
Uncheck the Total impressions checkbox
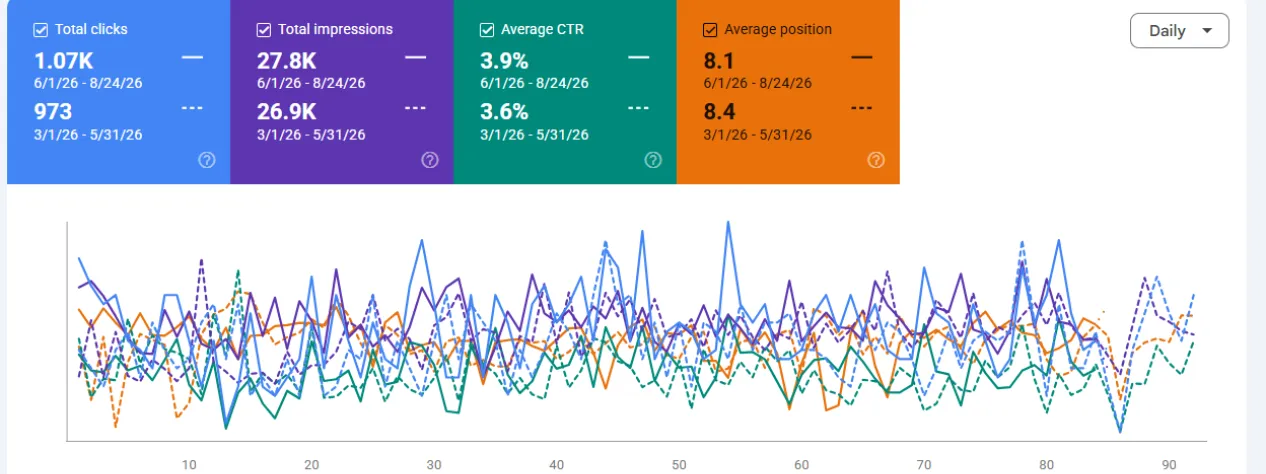[x=264, y=29]
